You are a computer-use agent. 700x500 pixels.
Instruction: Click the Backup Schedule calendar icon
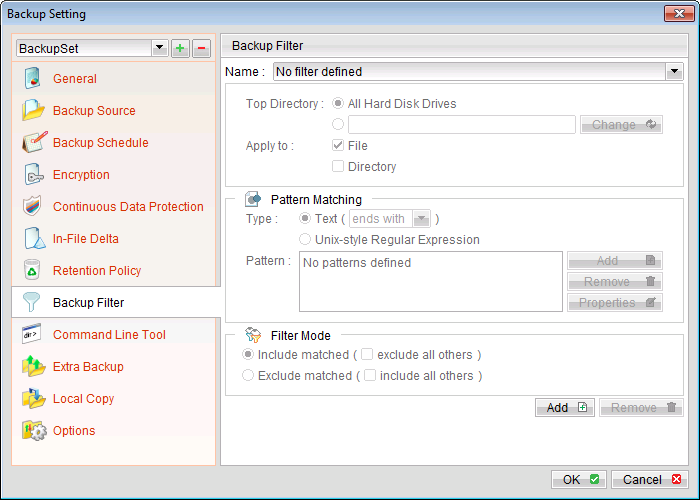click(34, 142)
